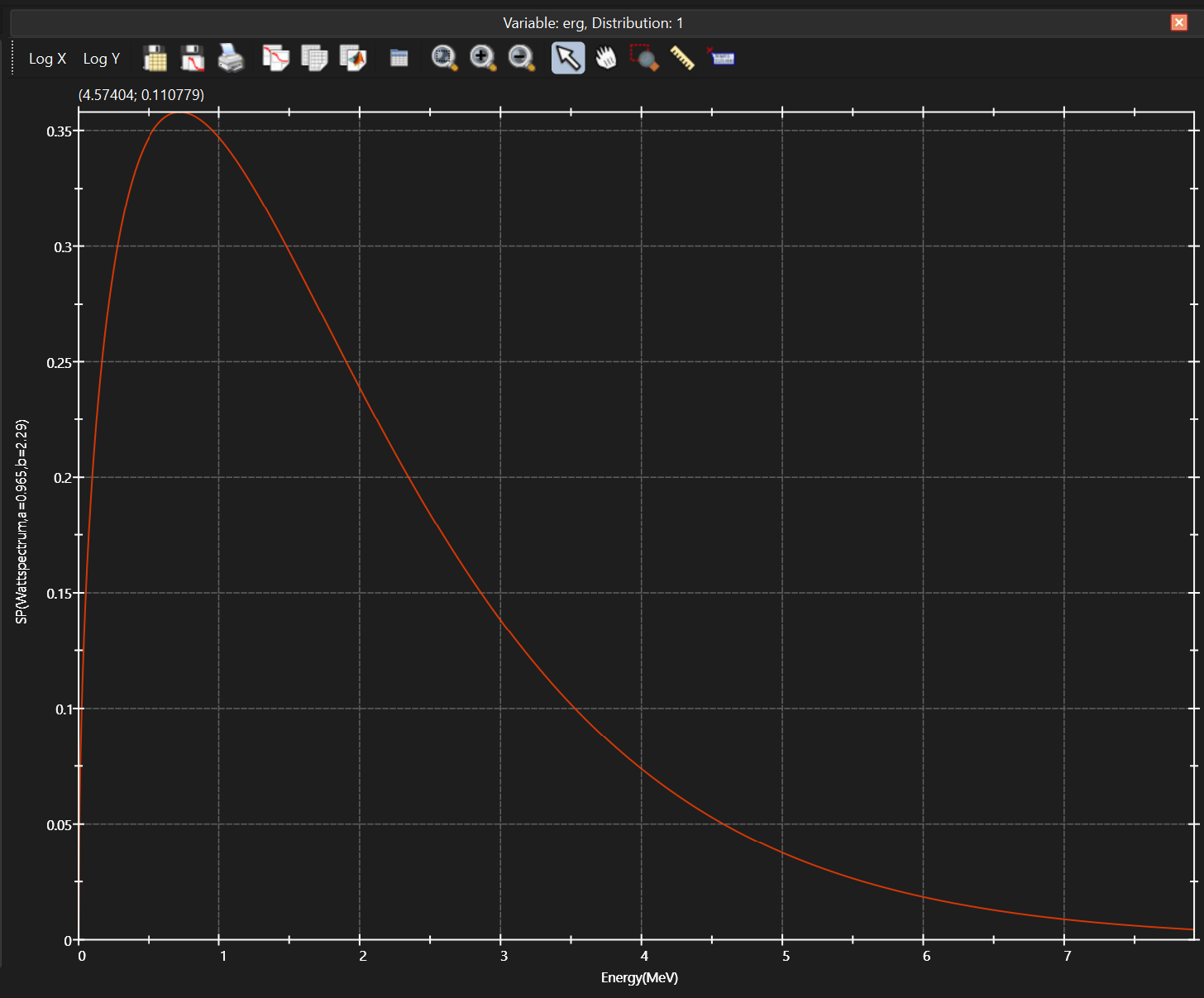
Task: Click zoom to fit magnifier icon
Action: [445, 59]
